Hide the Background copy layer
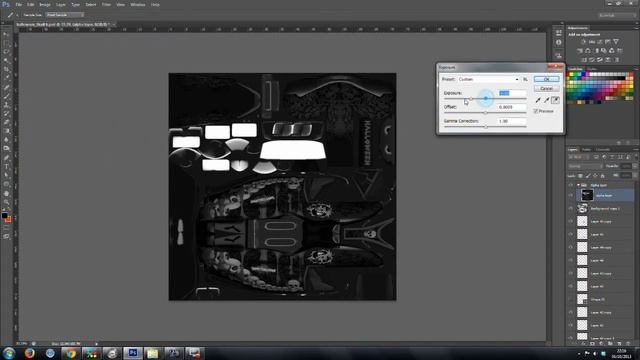This screenshot has height=360, width=640. click(x=571, y=209)
